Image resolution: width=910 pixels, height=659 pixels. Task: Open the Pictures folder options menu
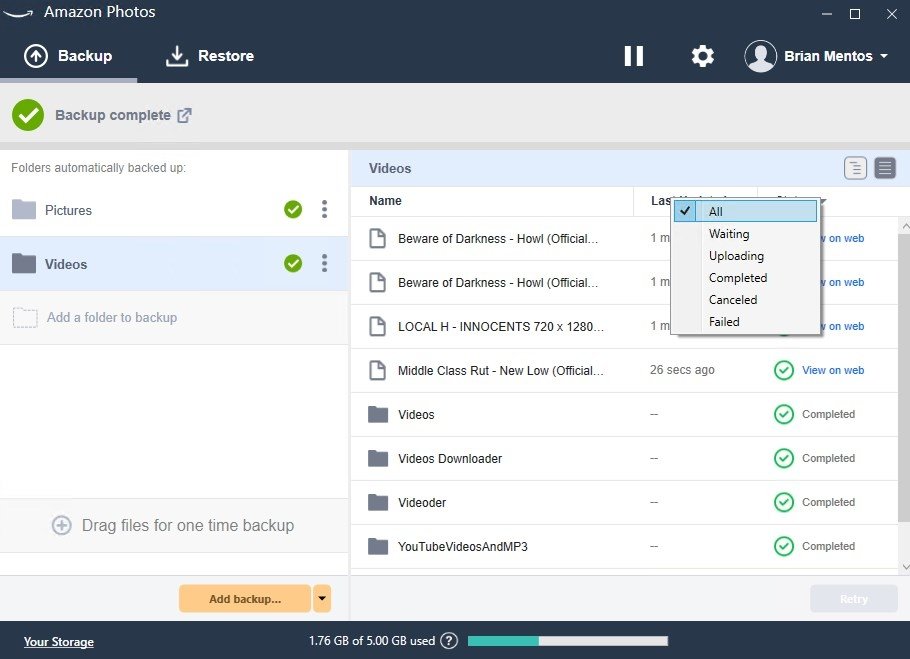tap(324, 209)
